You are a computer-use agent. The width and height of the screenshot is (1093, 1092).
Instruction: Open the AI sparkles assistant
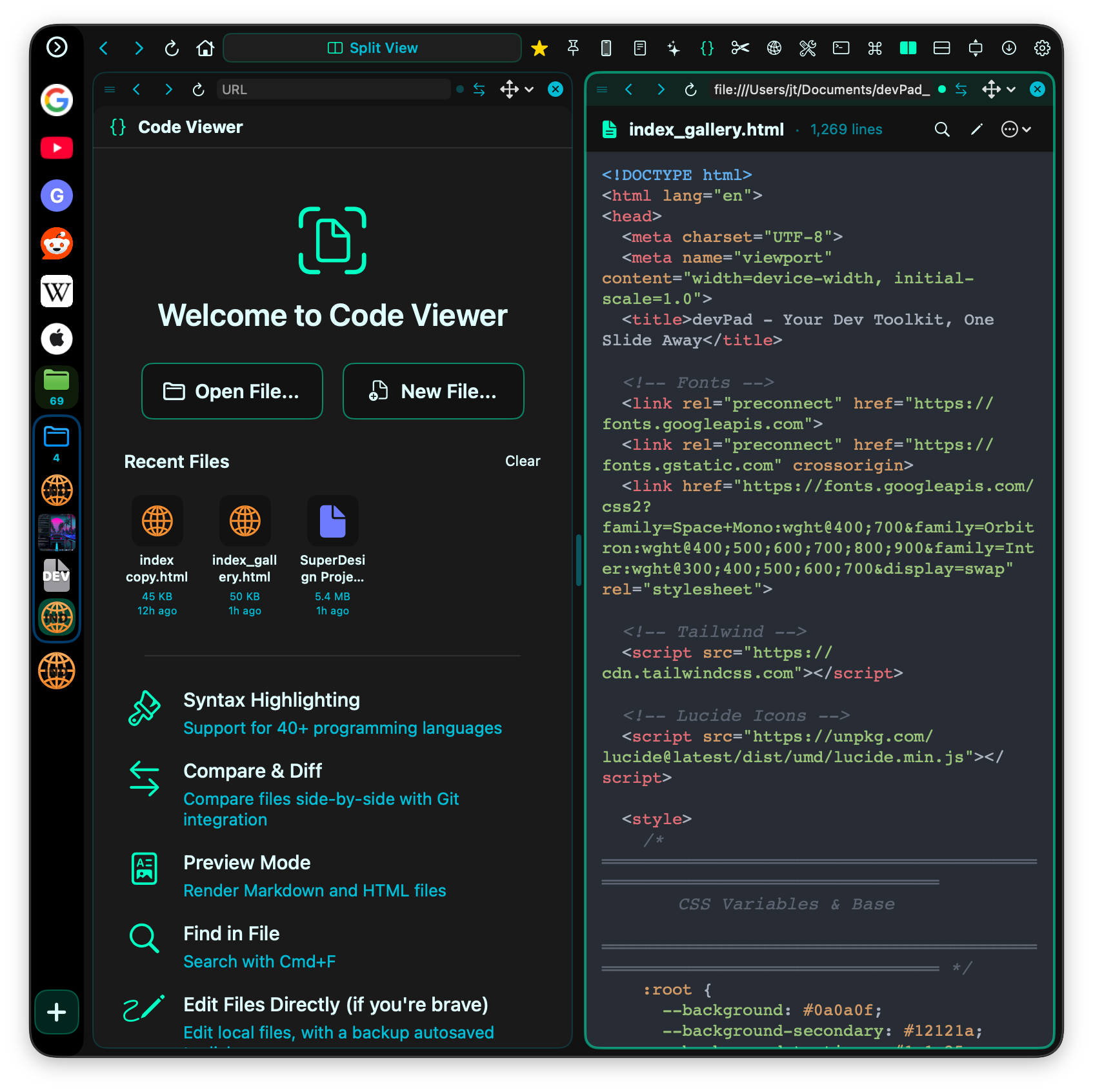pos(674,48)
